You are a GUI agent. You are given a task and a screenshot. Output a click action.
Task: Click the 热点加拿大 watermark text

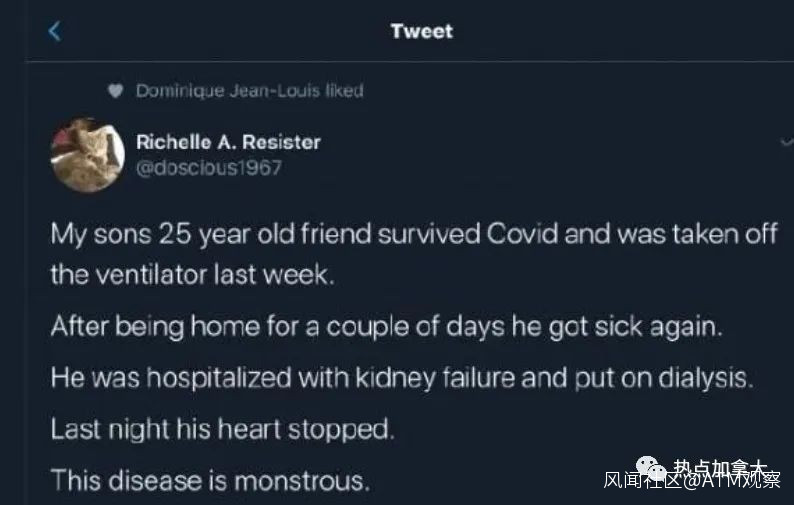pyautogui.click(x=720, y=468)
